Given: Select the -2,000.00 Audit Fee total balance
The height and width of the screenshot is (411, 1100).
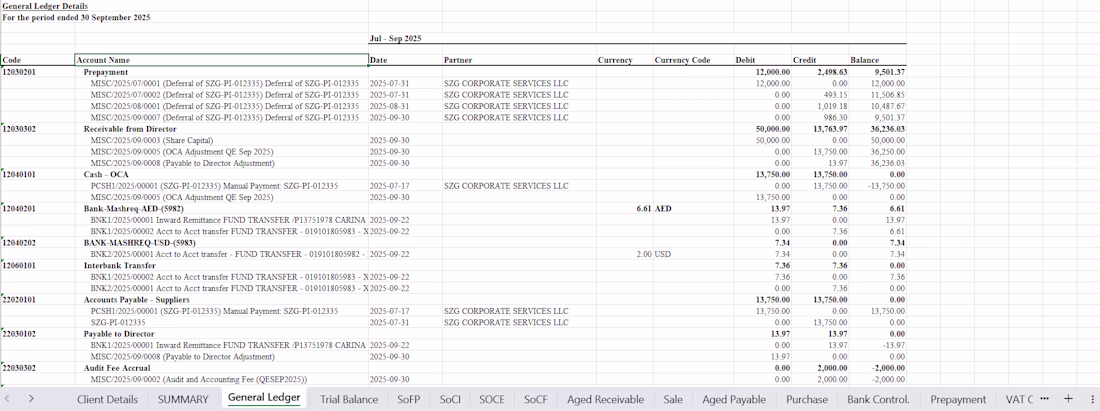Looking at the screenshot, I should (878, 368).
